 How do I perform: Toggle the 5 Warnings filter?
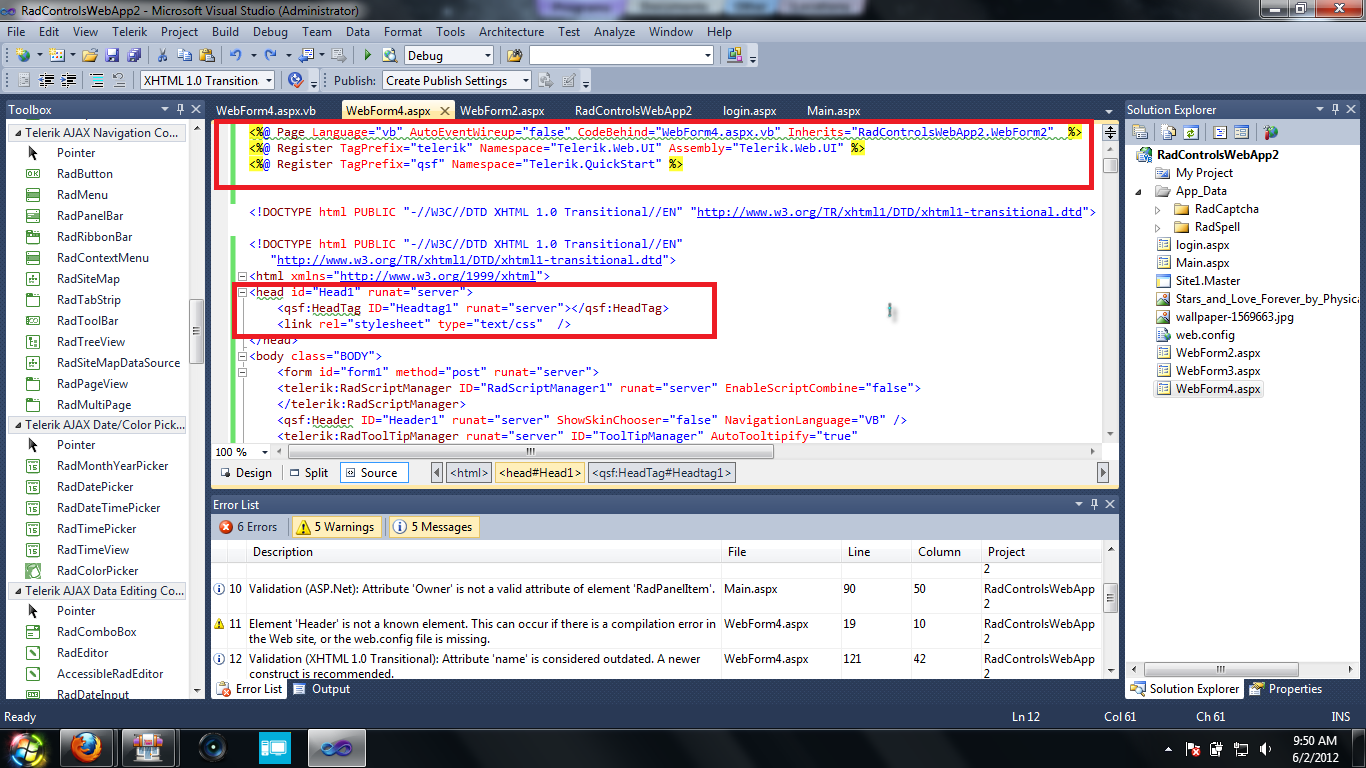click(335, 527)
